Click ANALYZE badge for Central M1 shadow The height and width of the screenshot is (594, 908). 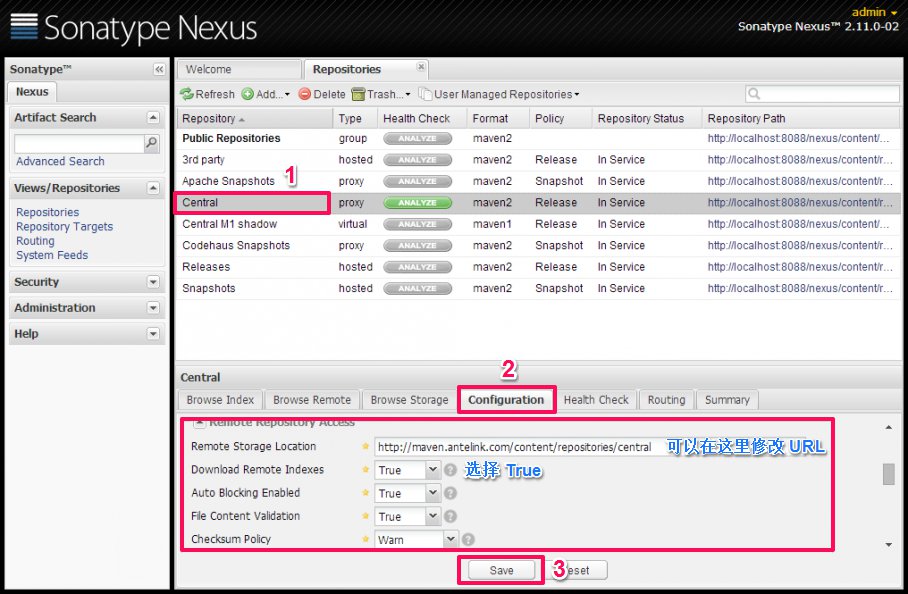418,224
